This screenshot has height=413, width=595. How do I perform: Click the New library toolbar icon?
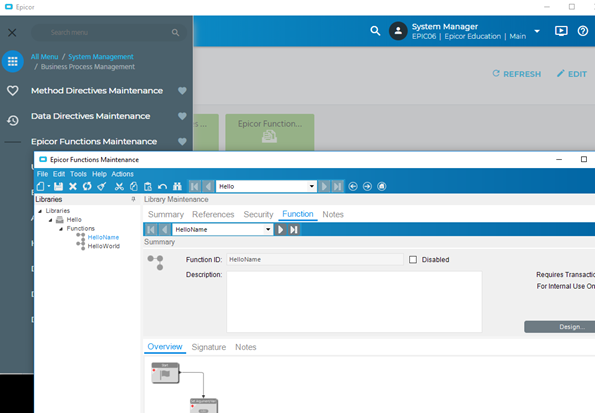point(41,186)
